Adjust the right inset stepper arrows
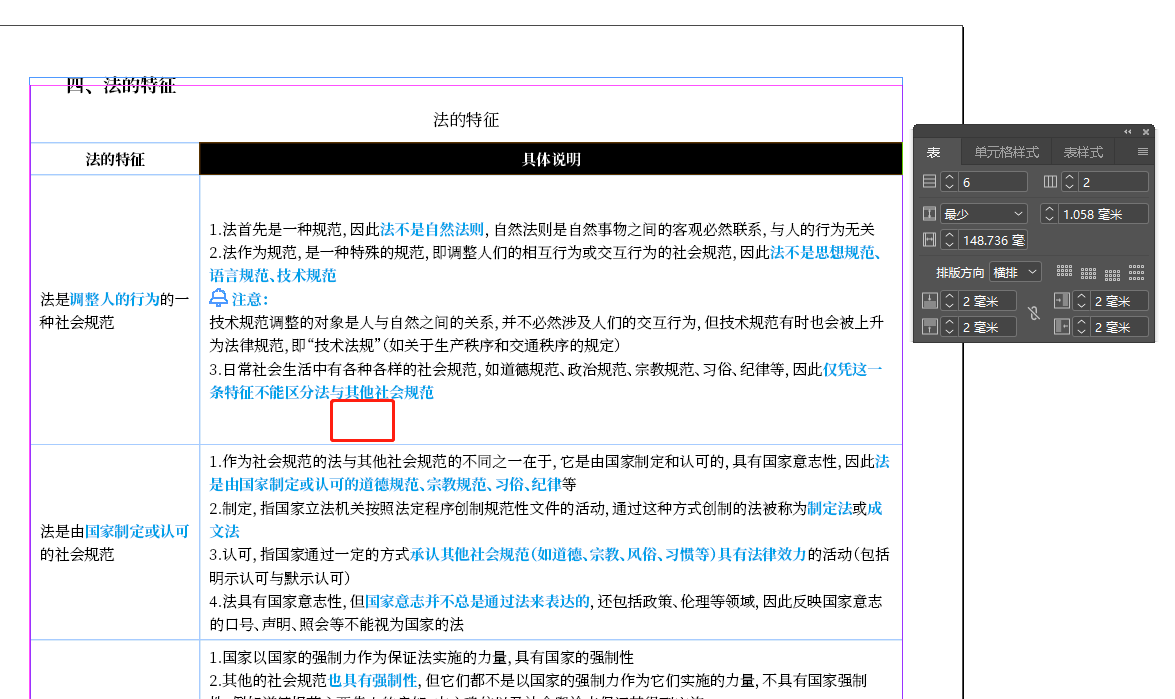 tap(1081, 327)
